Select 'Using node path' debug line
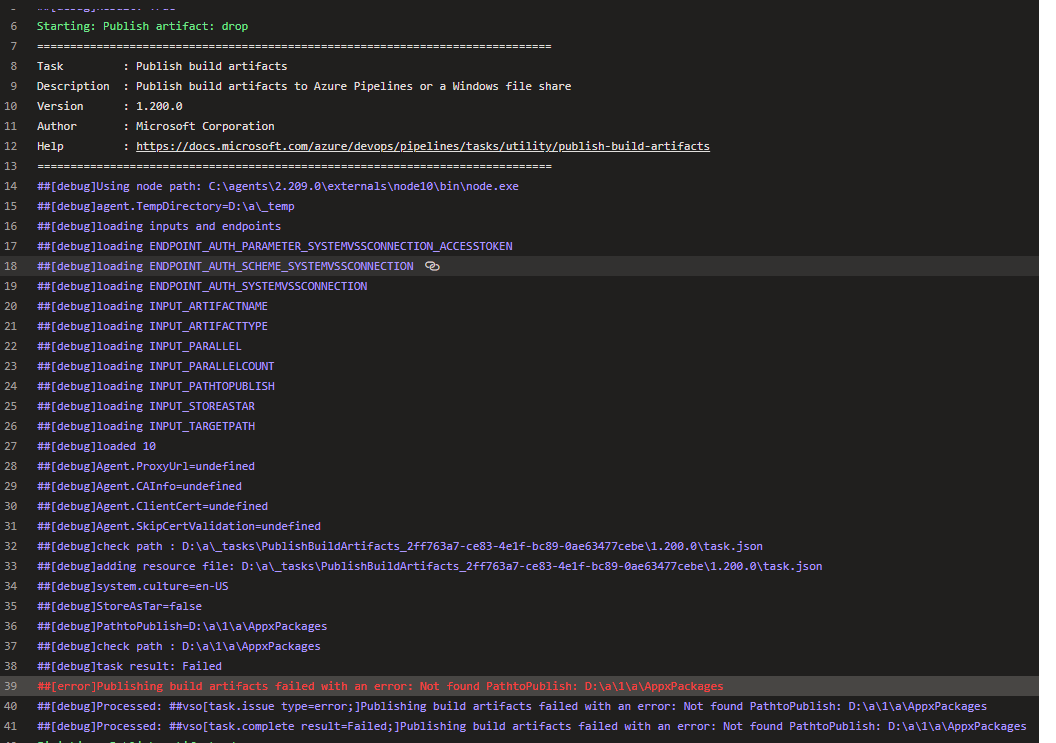 277,187
